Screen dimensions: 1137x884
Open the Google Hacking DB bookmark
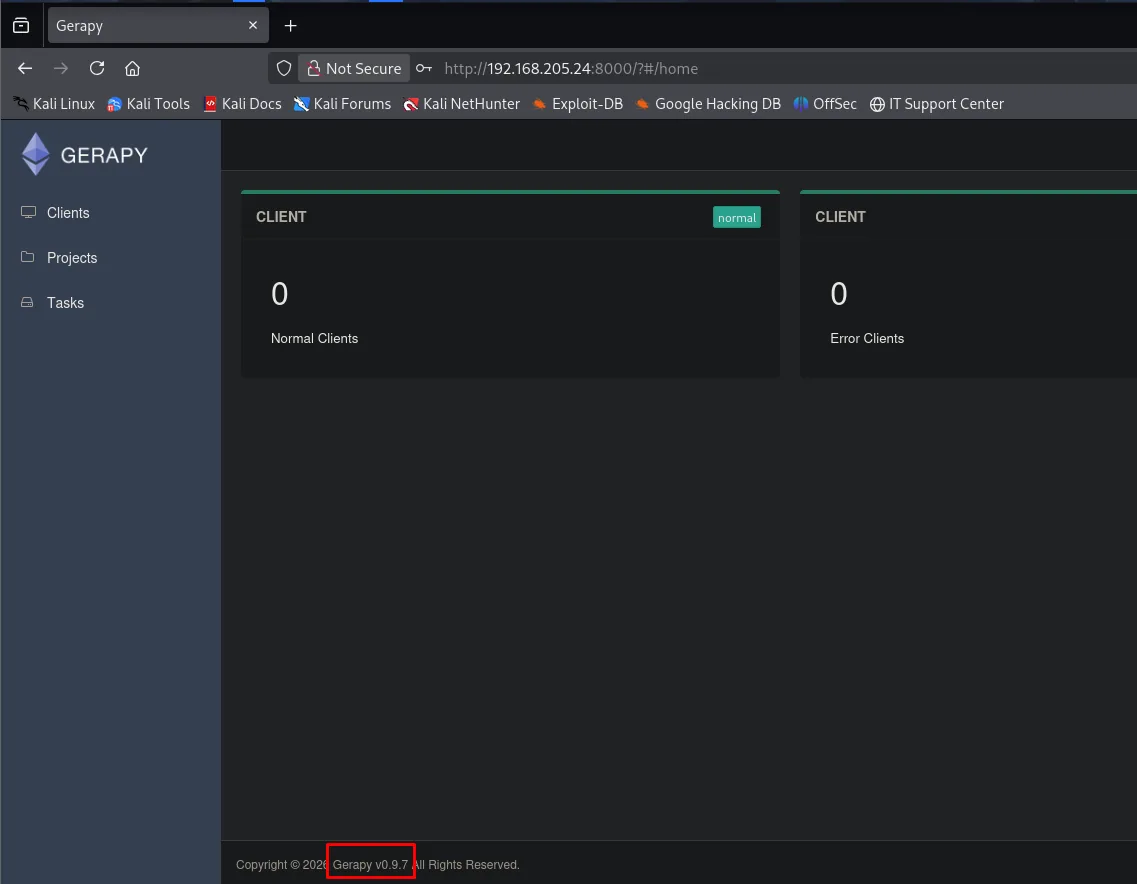pyautogui.click(x=708, y=104)
